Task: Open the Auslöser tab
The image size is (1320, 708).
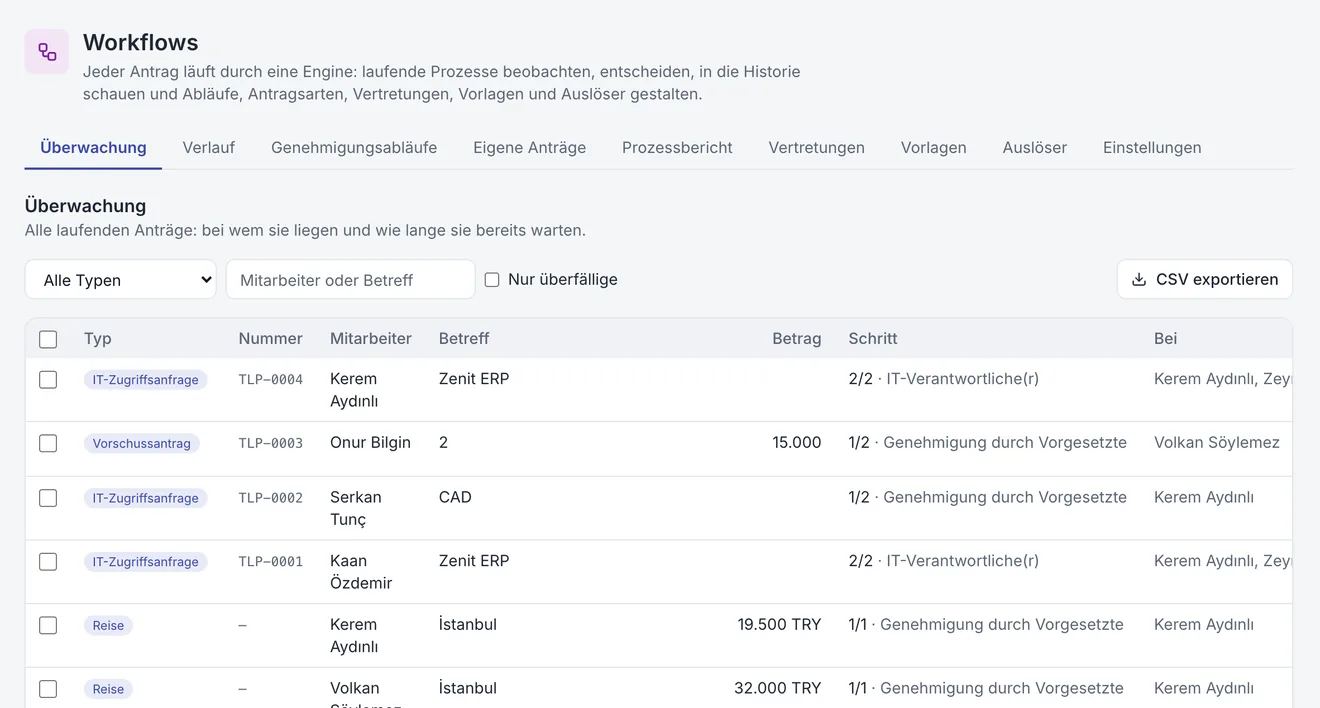Action: (1035, 148)
